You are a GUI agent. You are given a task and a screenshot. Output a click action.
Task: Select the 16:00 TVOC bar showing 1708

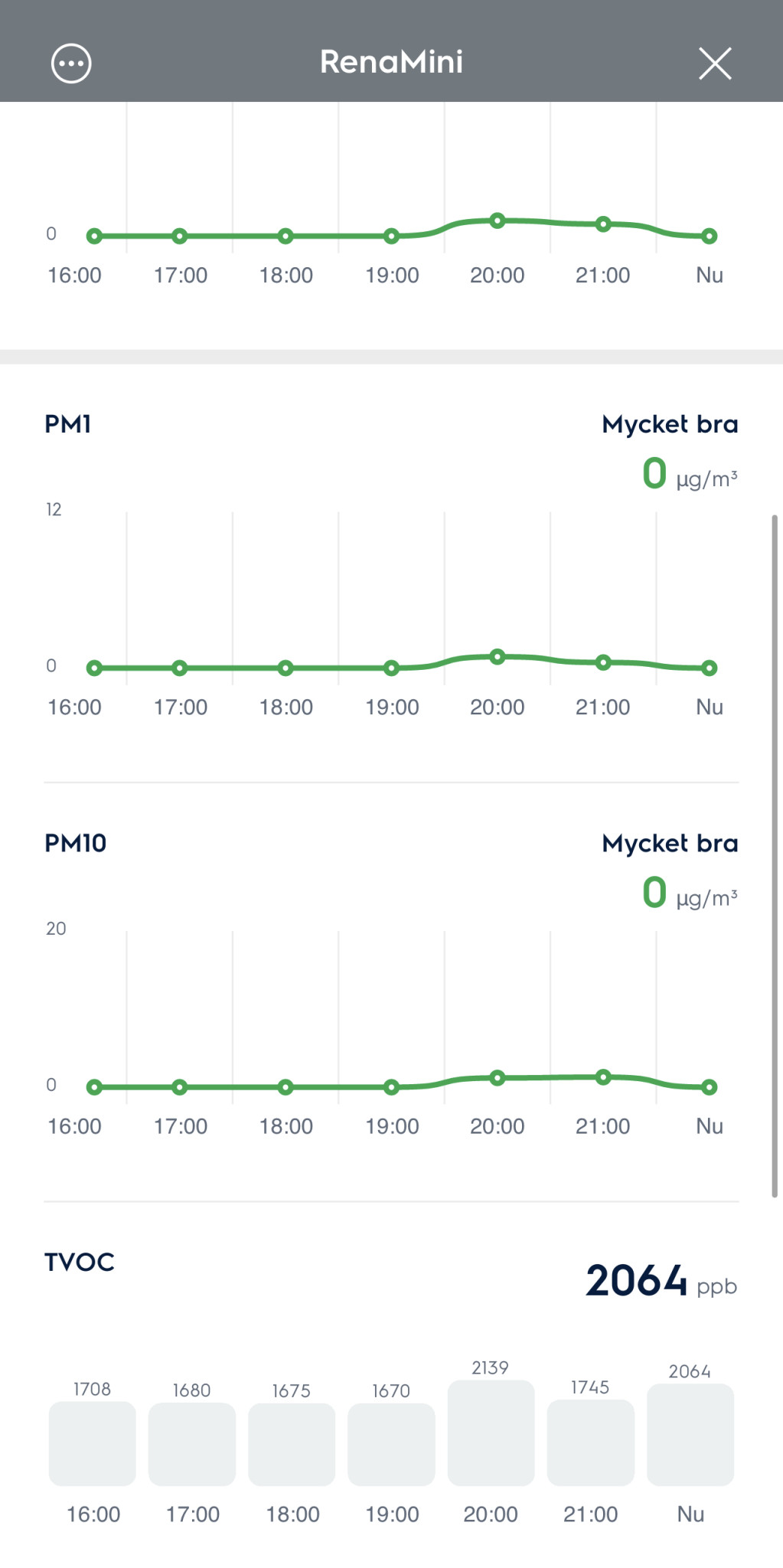pos(93,1443)
